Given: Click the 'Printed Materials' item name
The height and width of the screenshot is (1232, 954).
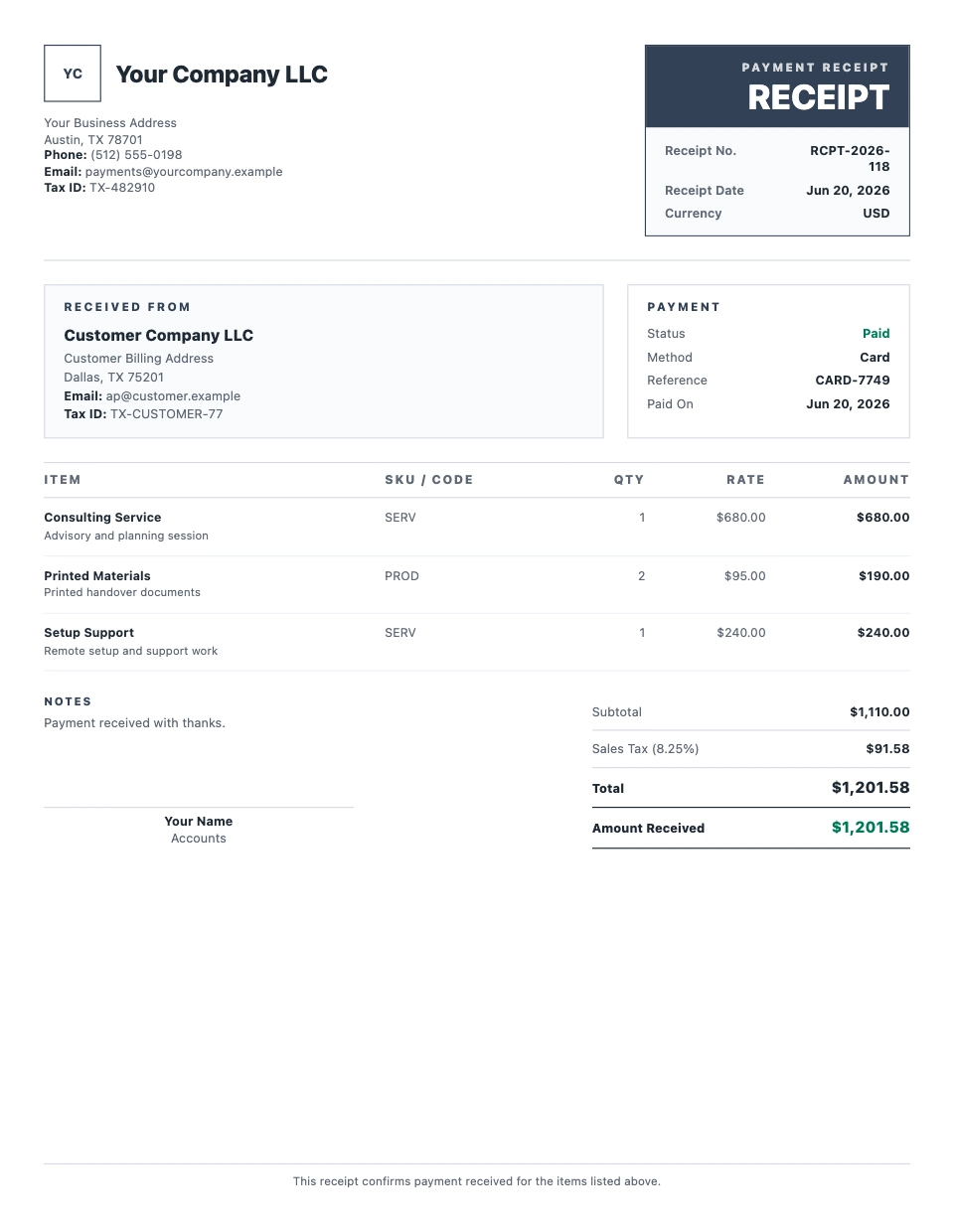Looking at the screenshot, I should tap(97, 576).
